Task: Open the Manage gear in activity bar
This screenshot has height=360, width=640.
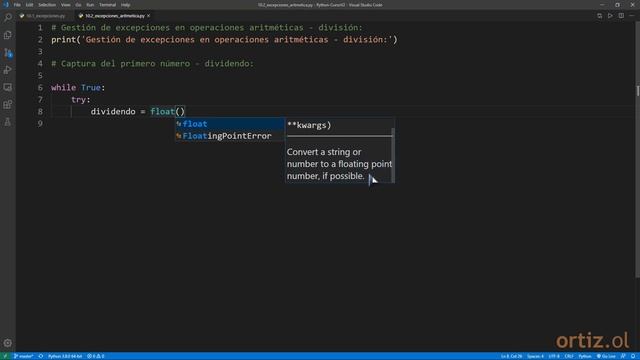Action: 8,343
